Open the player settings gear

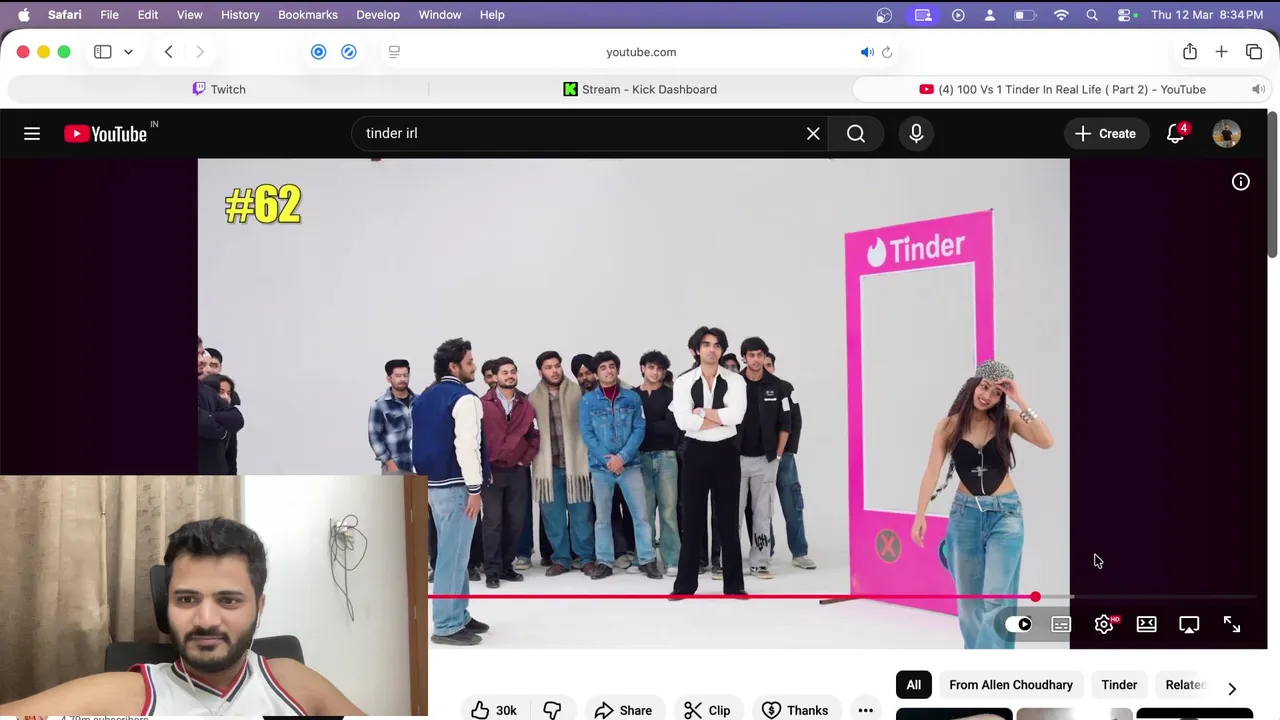(1104, 624)
